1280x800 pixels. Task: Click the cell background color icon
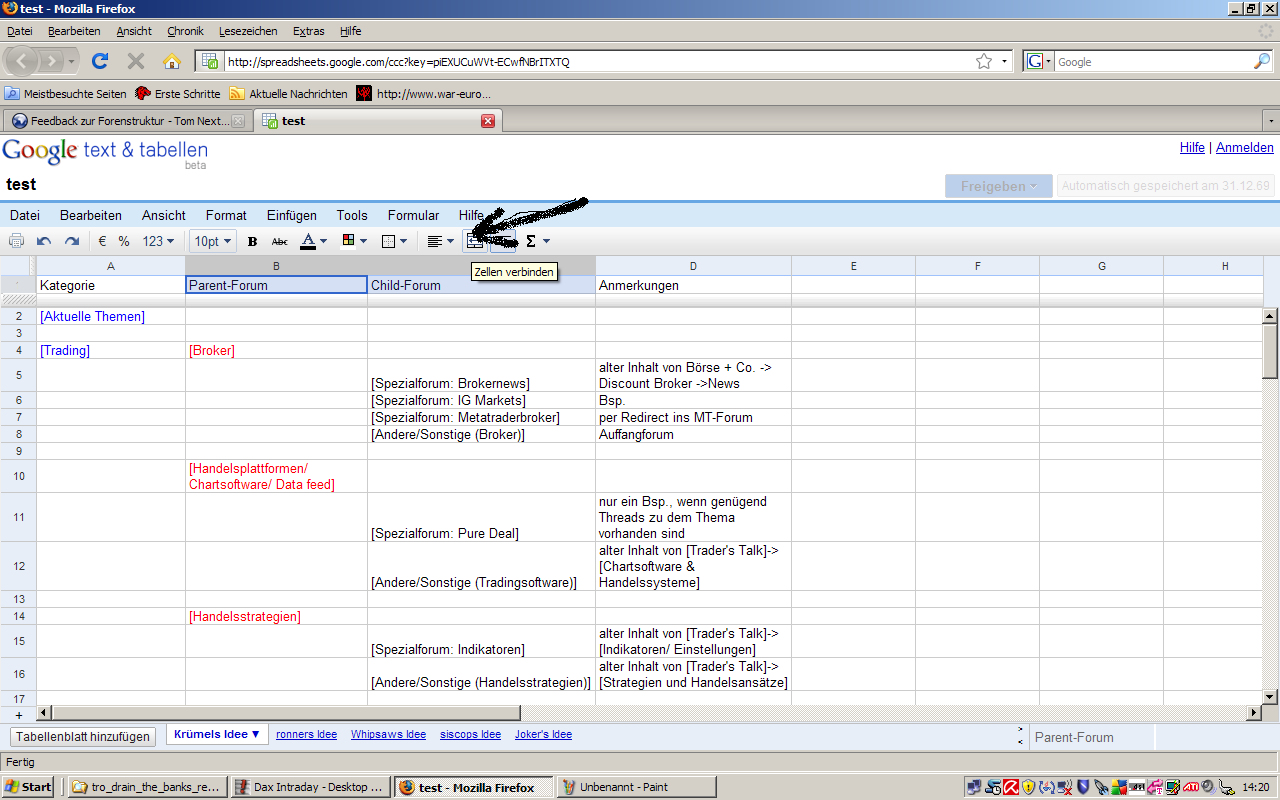click(348, 241)
